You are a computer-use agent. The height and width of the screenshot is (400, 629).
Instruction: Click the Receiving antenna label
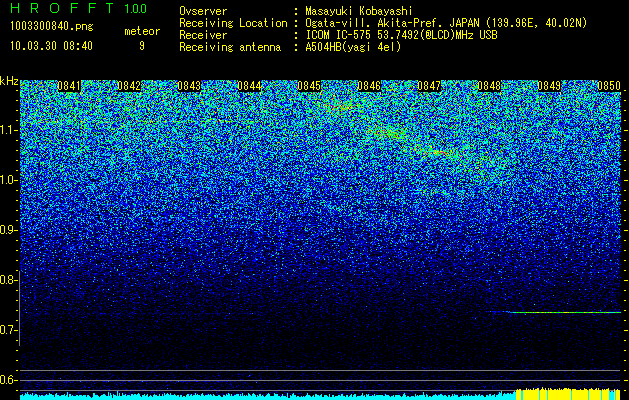(x=230, y=47)
